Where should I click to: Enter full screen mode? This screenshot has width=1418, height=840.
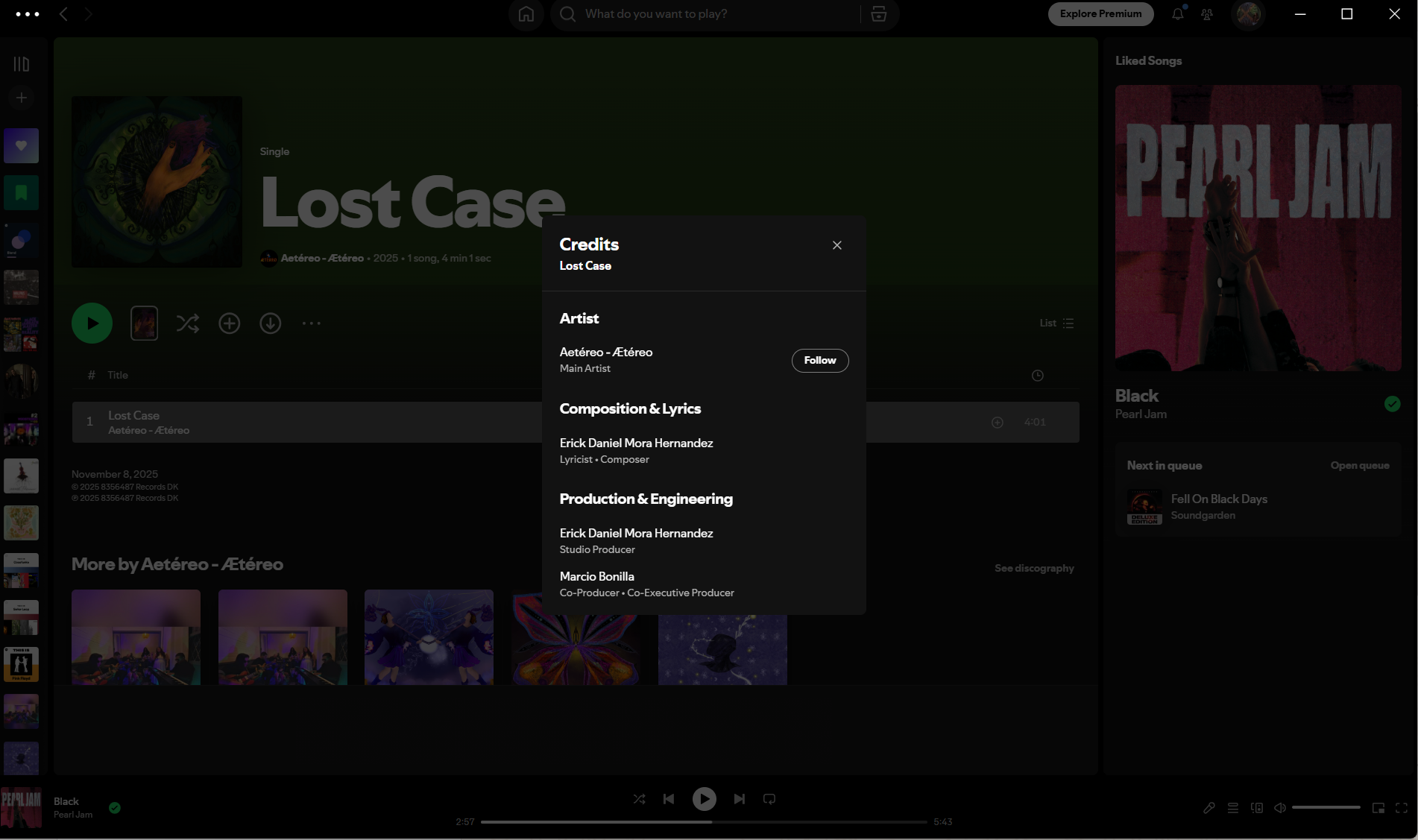1402,808
